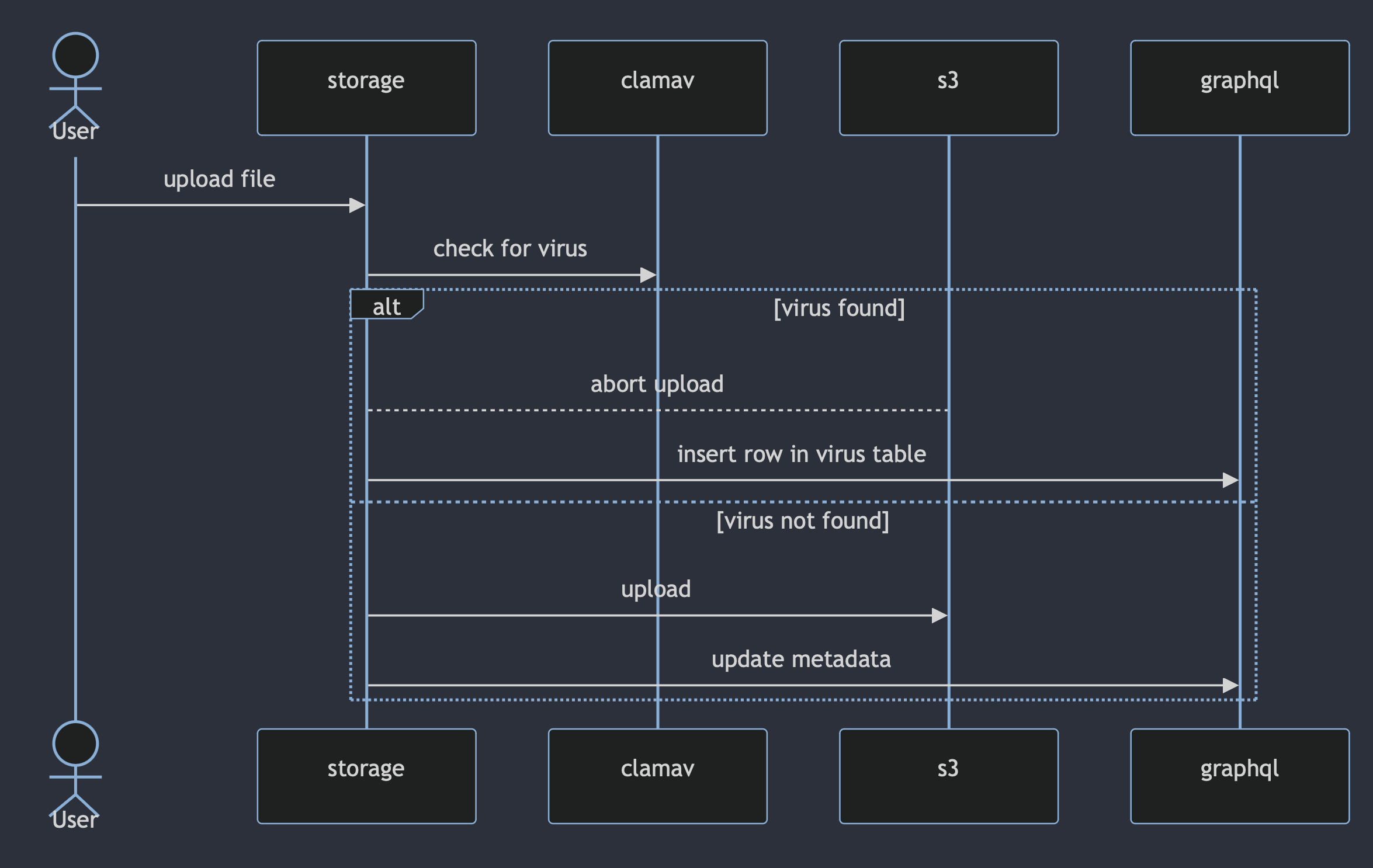Screen dimensions: 1373x868
Task: Click the bottom graphql participant box
Action: (x=1239, y=776)
